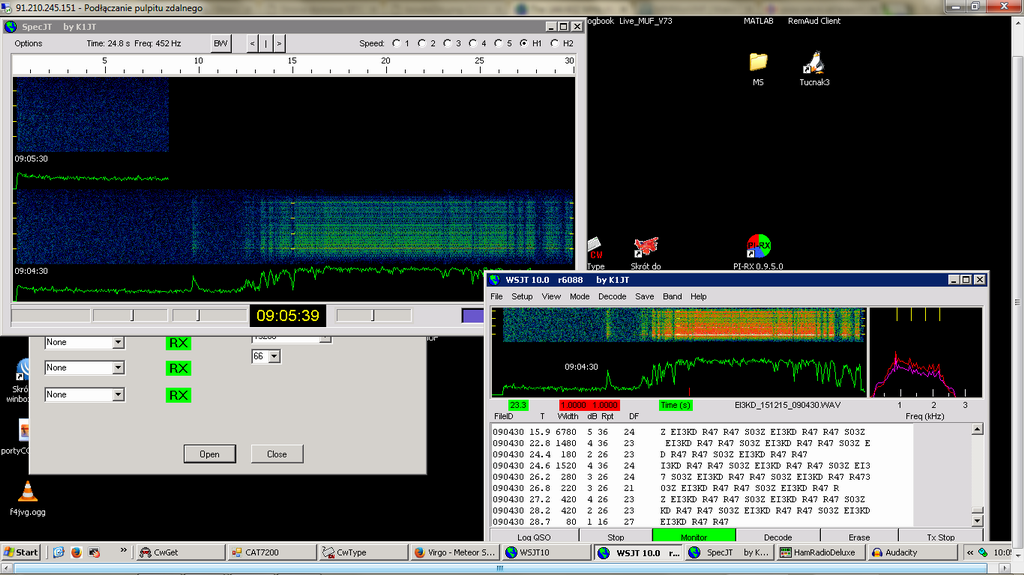Expand the first None dropdown
The height and width of the screenshot is (575, 1024).
[118, 342]
